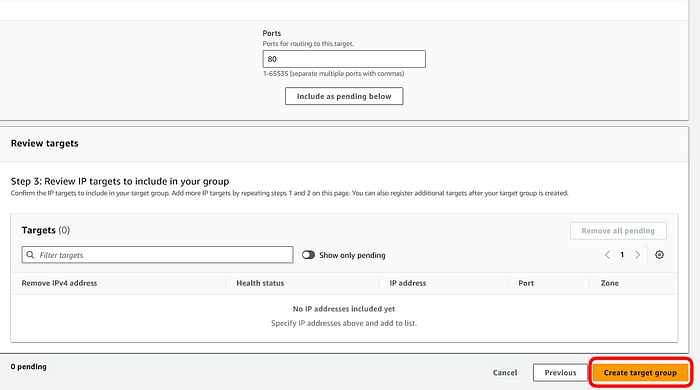Click the magnifier icon in Filter targets
Image resolution: width=700 pixels, height=390 pixels.
[30, 255]
